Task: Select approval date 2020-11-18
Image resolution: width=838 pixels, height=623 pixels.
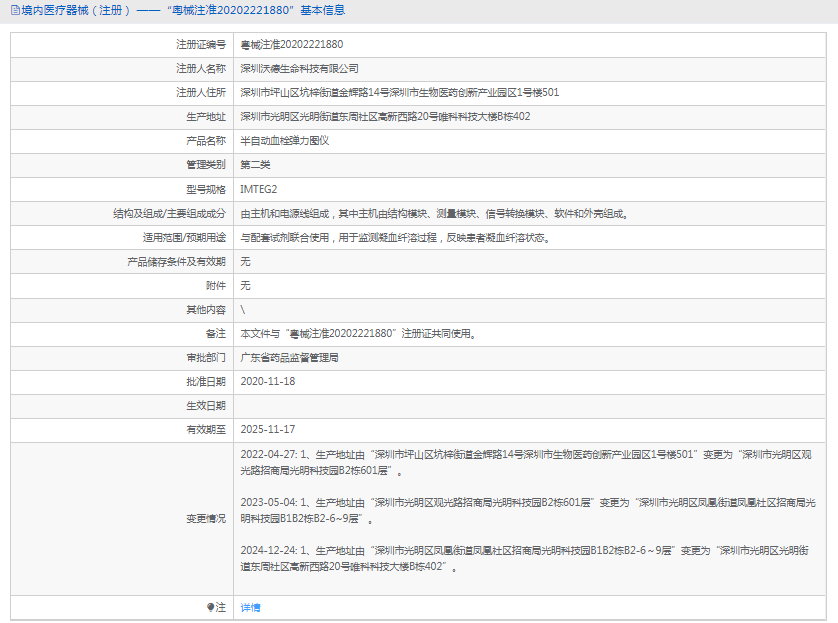Action: click(268, 381)
